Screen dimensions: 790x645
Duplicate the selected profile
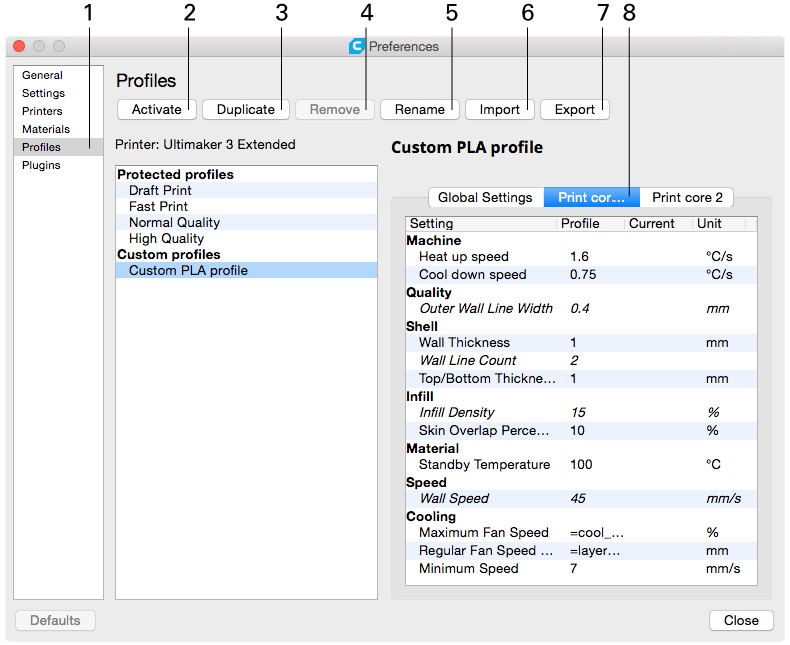coord(246,109)
